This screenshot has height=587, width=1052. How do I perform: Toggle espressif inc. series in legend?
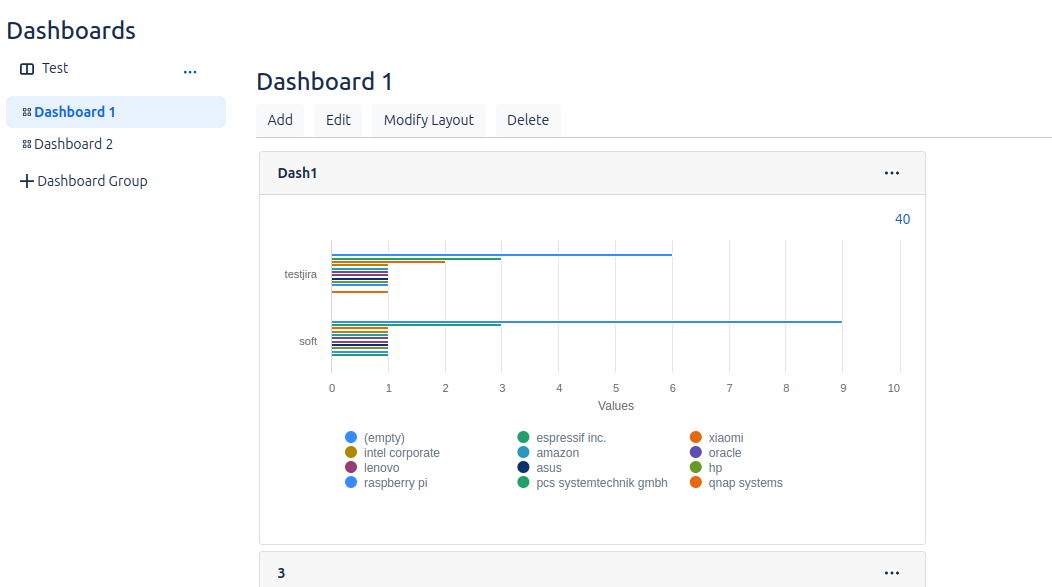tap(570, 438)
